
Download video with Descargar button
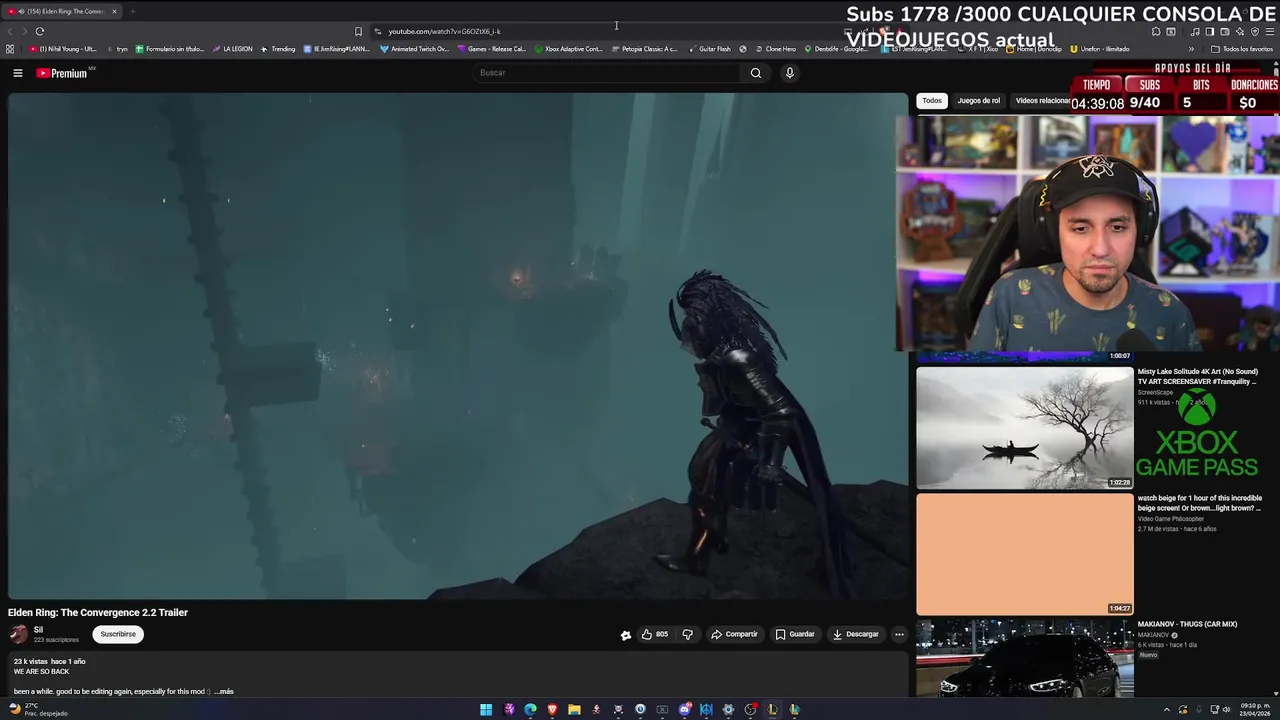click(x=855, y=634)
